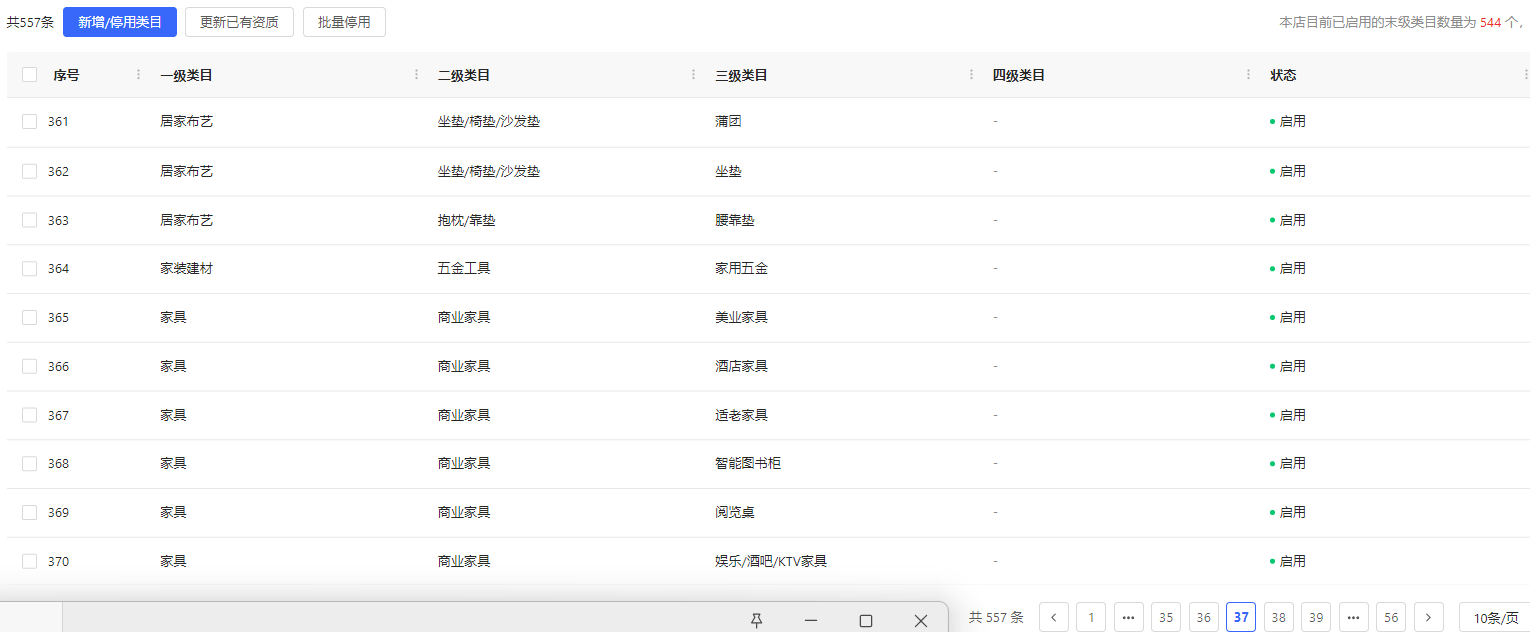Expand the pagination ellipsis after page 1
This screenshot has width=1530, height=632.
tap(1129, 618)
